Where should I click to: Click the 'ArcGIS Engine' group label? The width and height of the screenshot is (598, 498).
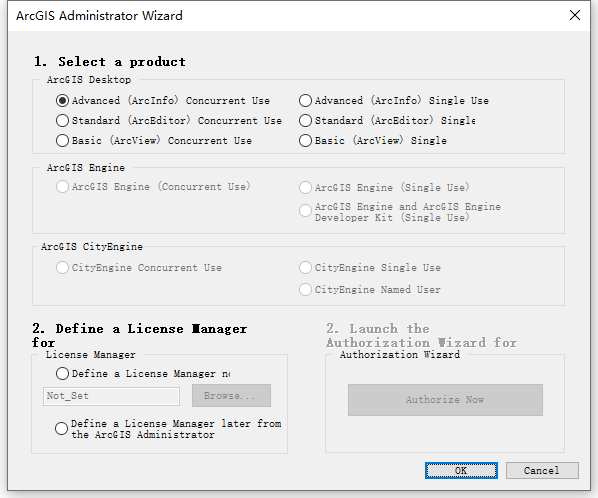point(86,167)
